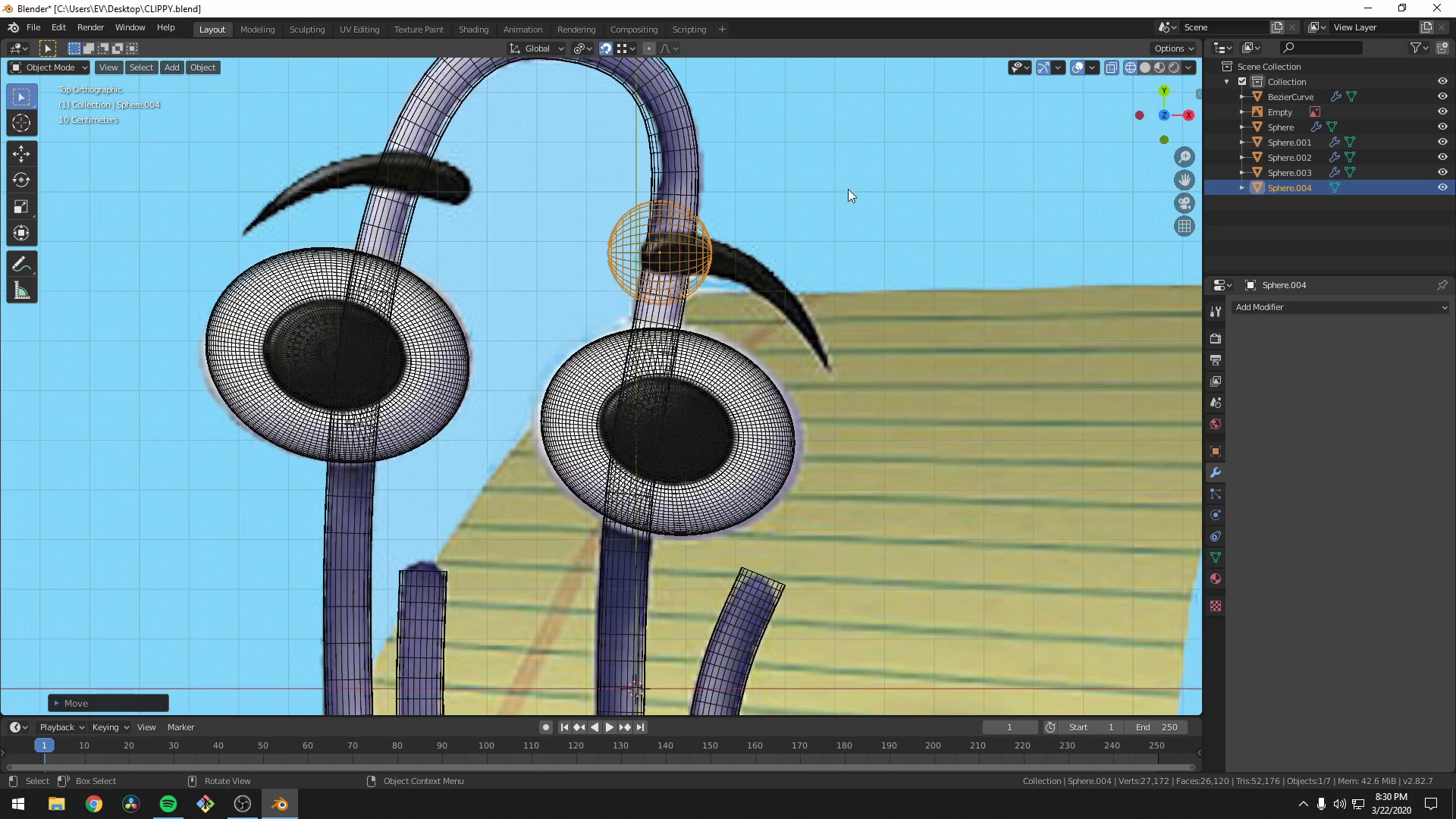
Task: Open the Object Data Properties tab
Action: [x=1216, y=557]
